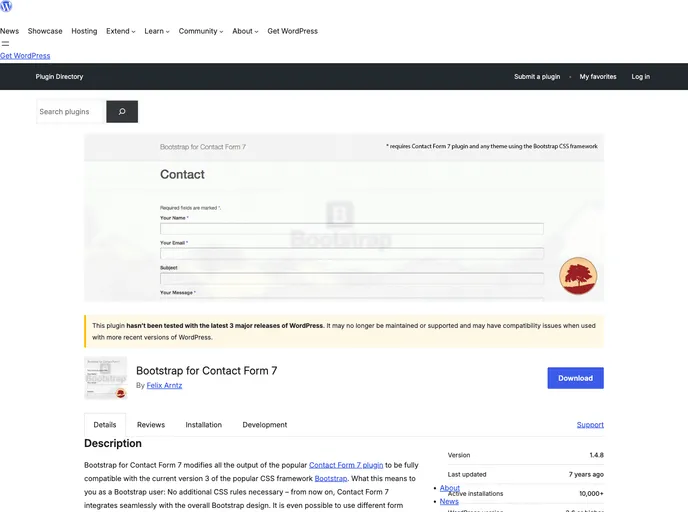The width and height of the screenshot is (688, 512).
Task: Click the About link in the list
Action: tap(450, 488)
